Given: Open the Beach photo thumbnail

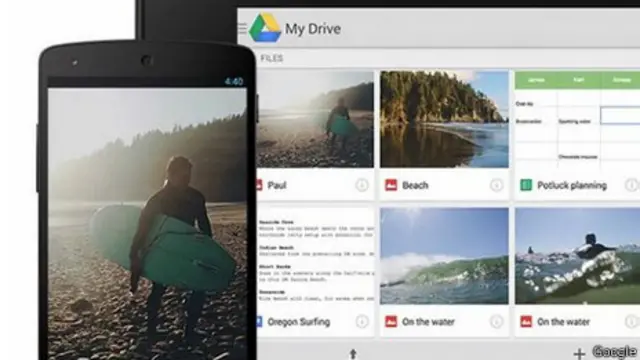Looking at the screenshot, I should click(444, 119).
